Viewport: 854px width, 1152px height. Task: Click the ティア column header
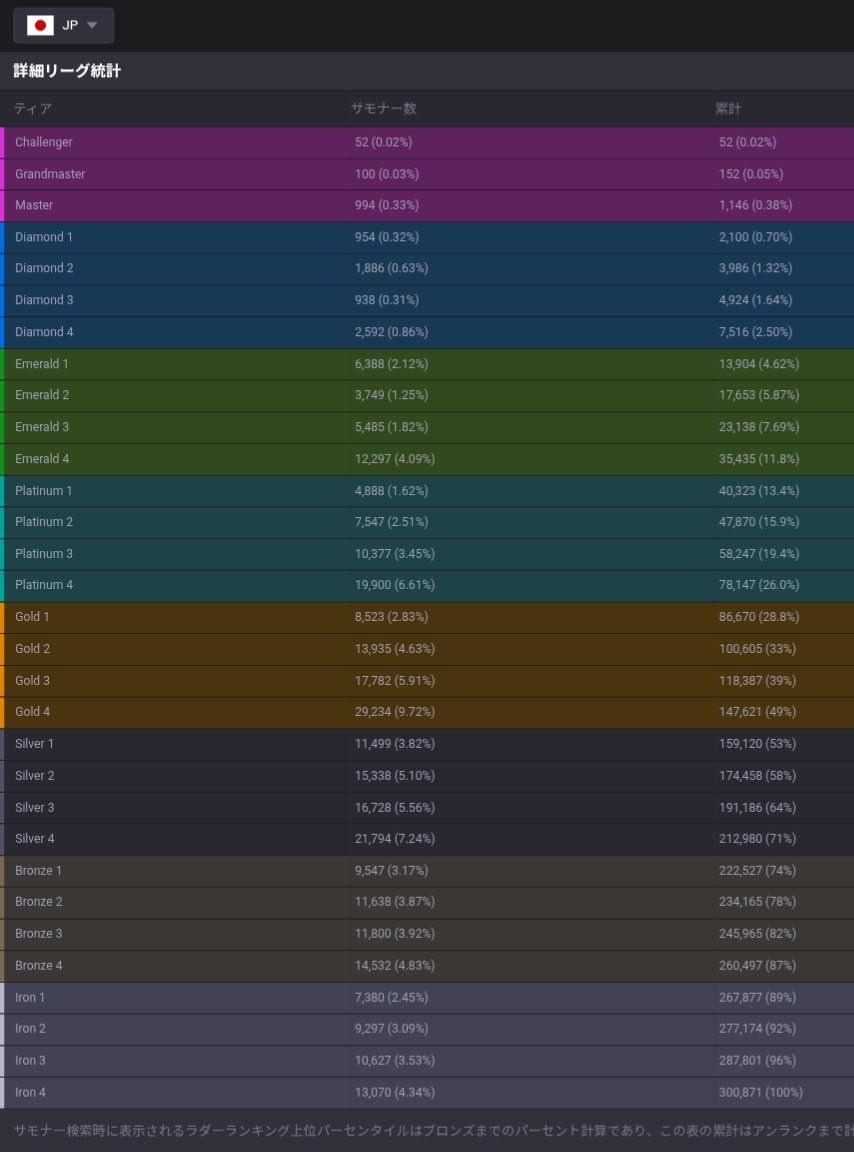click(x=33, y=108)
